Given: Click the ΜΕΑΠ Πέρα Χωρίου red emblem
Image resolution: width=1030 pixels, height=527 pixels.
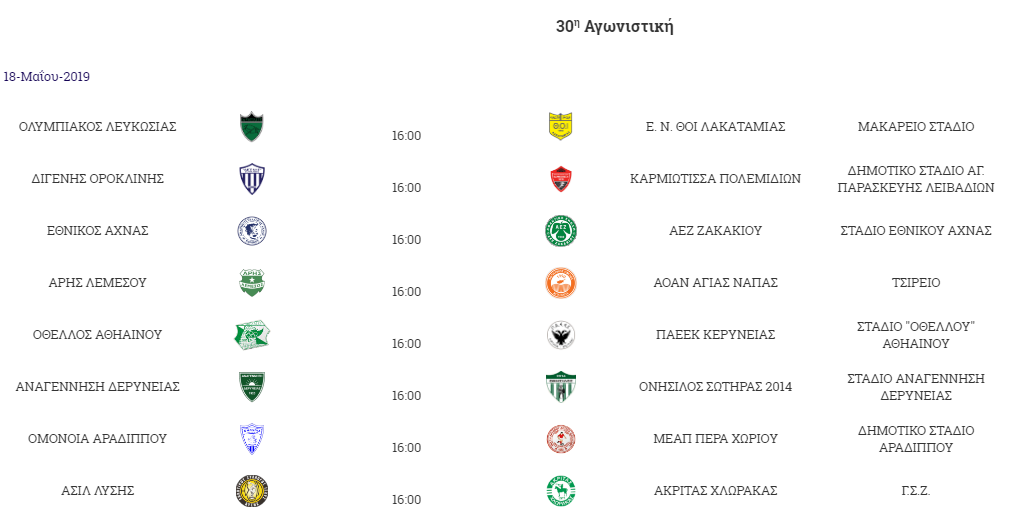Looking at the screenshot, I should 560,439.
